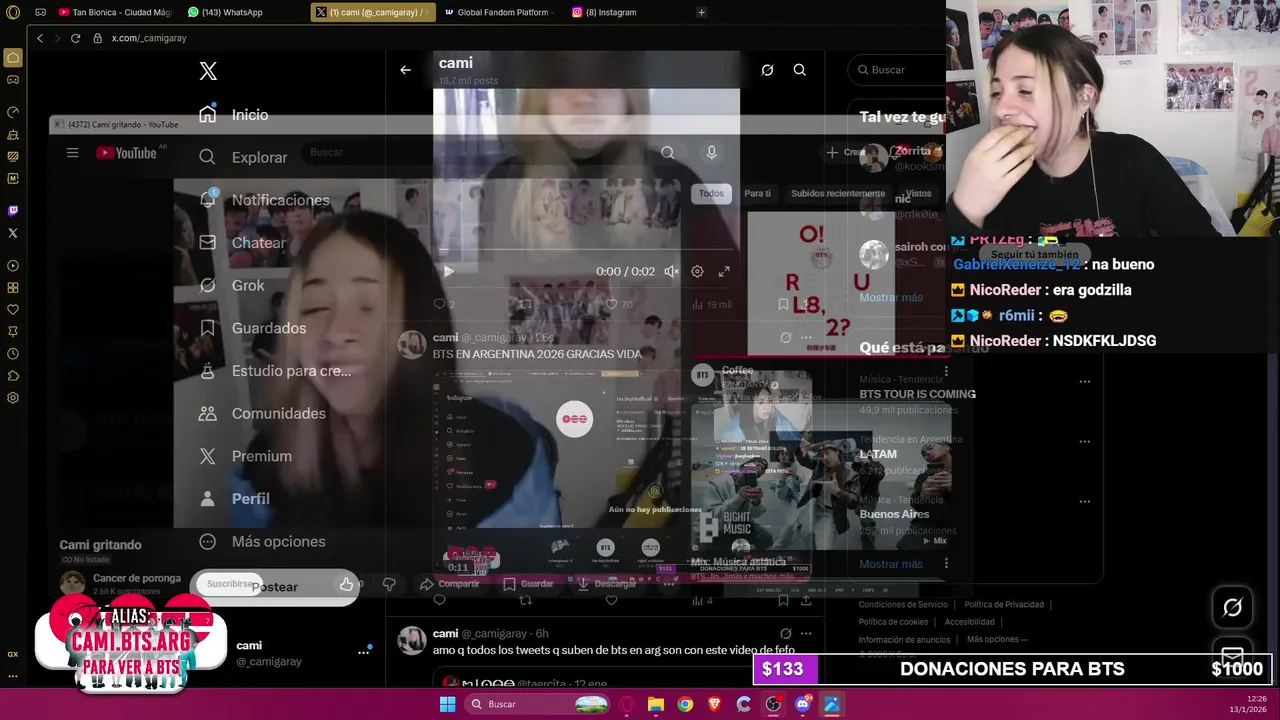The height and width of the screenshot is (720, 1280).
Task: Open OBS Studio from the taskbar
Action: [773, 704]
